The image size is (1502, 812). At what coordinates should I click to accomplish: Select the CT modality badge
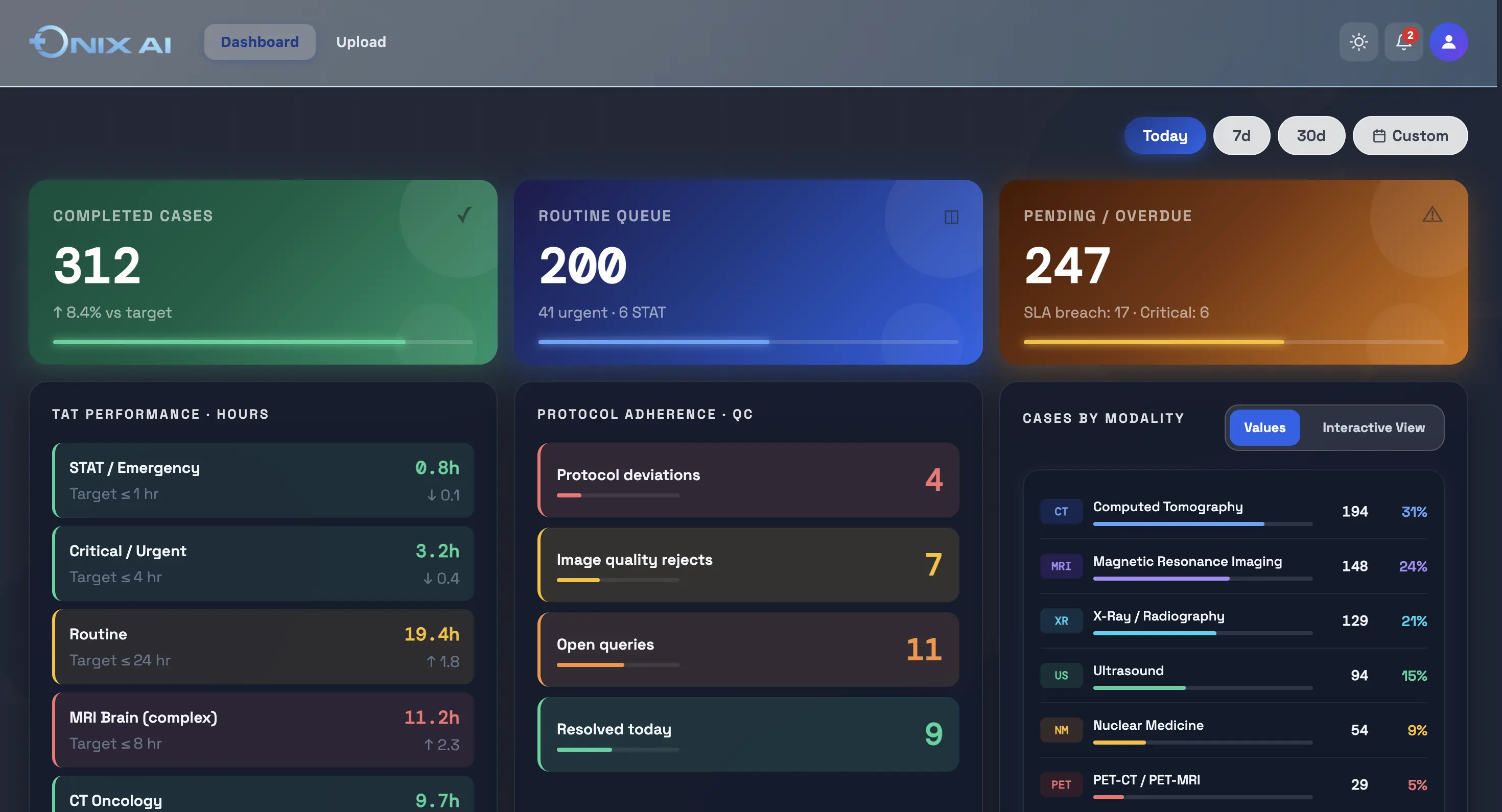1061,511
